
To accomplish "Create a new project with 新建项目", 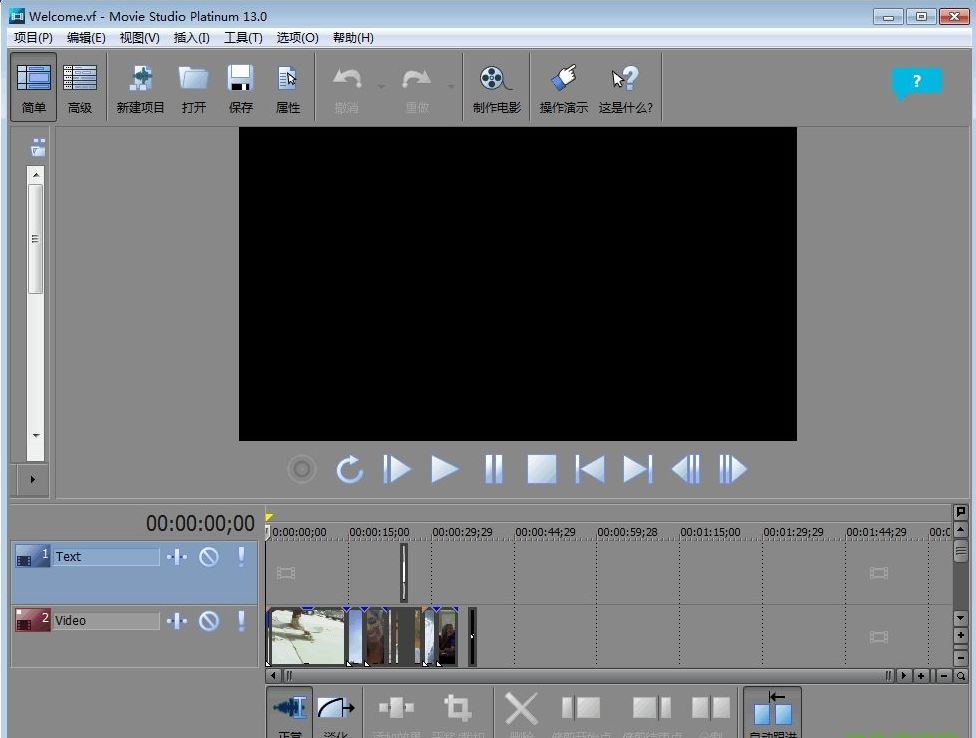I will coord(140,88).
